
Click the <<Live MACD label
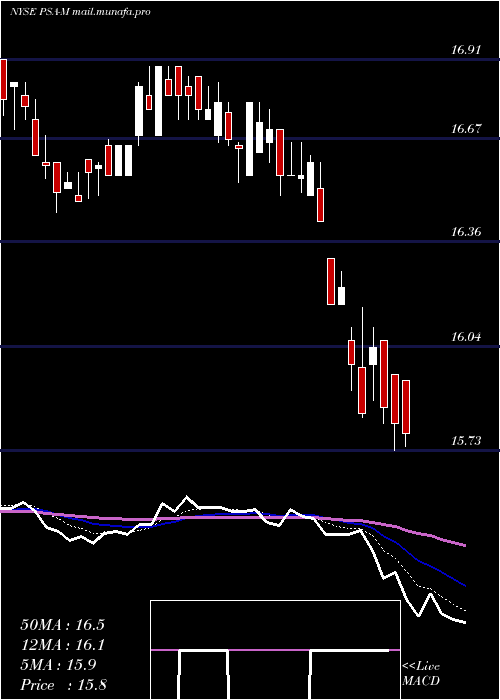[x=421, y=673]
